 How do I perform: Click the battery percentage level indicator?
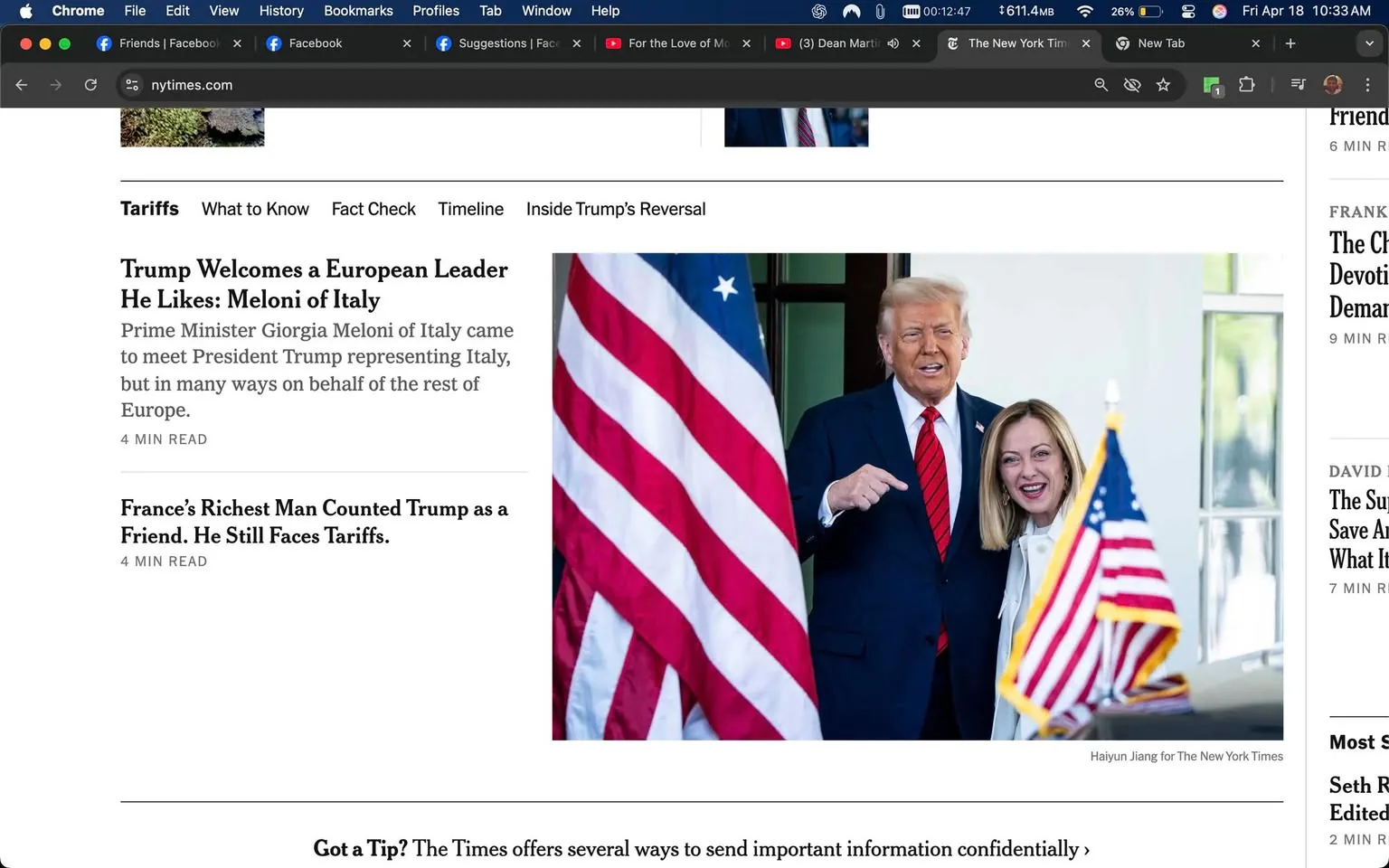pos(1121,11)
